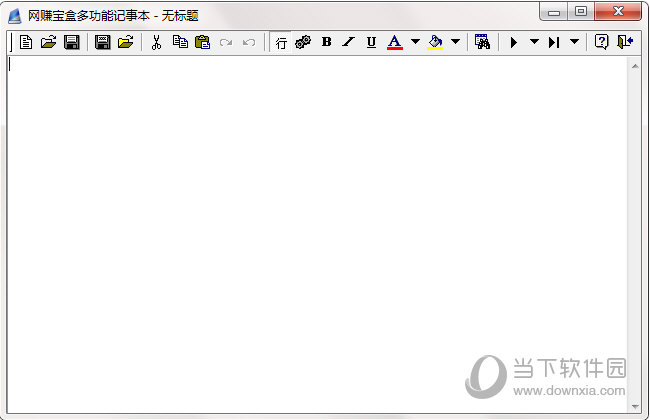Expand the highlight color dropdown arrow
Viewport: 650px width, 420px height.
pyautogui.click(x=455, y=41)
